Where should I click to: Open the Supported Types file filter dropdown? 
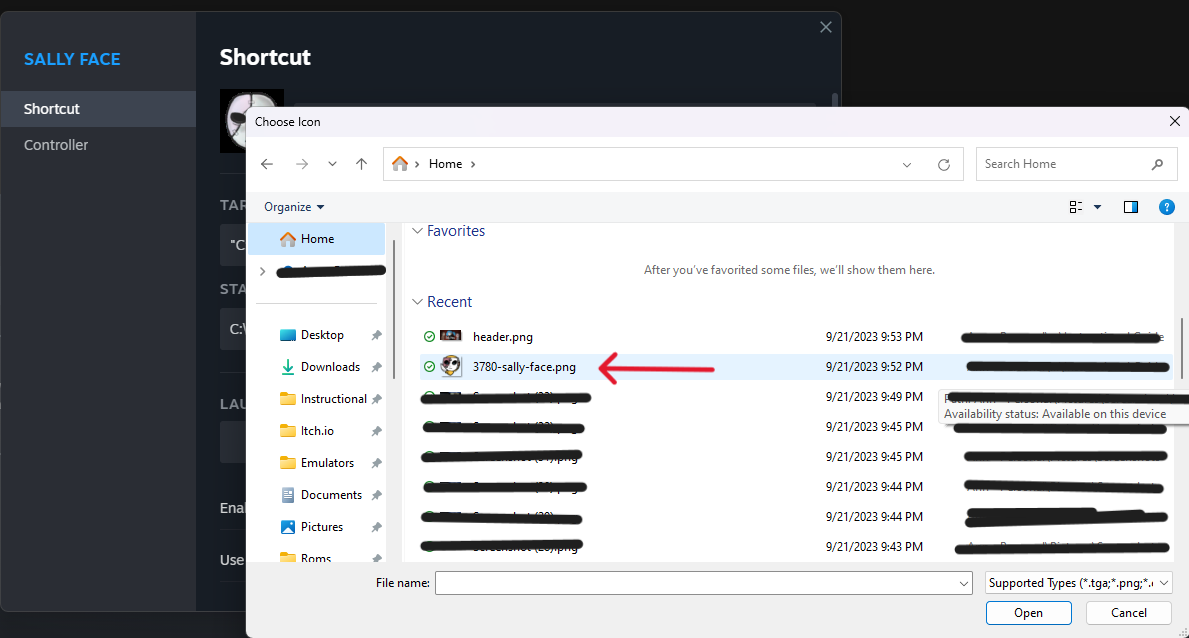point(1078,583)
